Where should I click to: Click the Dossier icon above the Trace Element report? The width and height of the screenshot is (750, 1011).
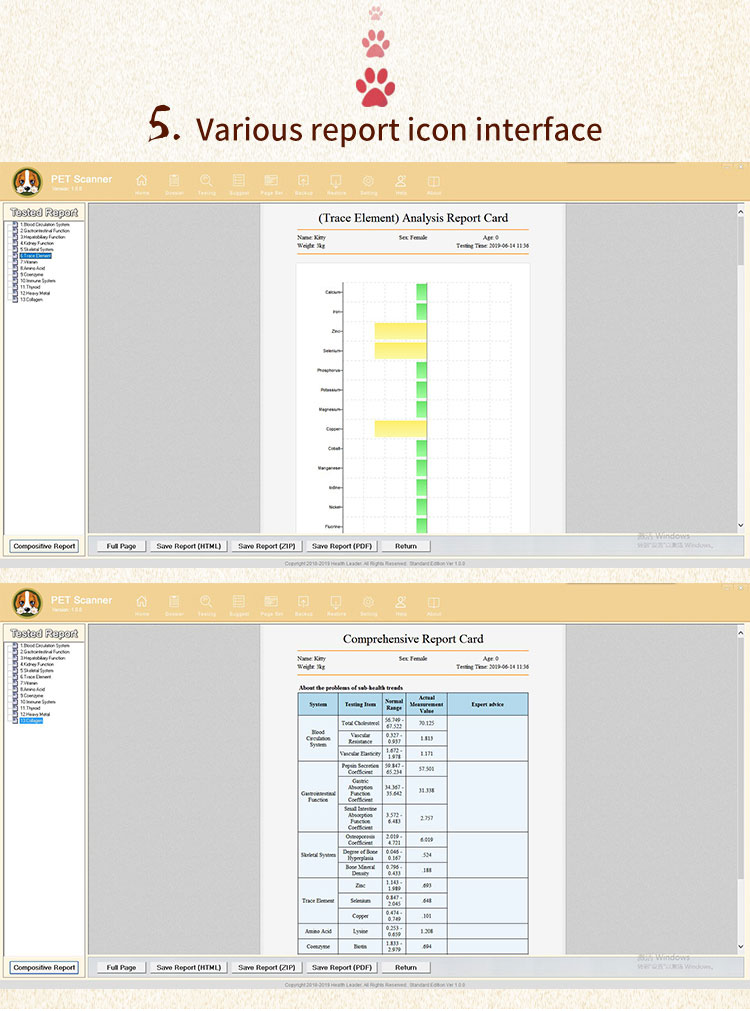[174, 184]
